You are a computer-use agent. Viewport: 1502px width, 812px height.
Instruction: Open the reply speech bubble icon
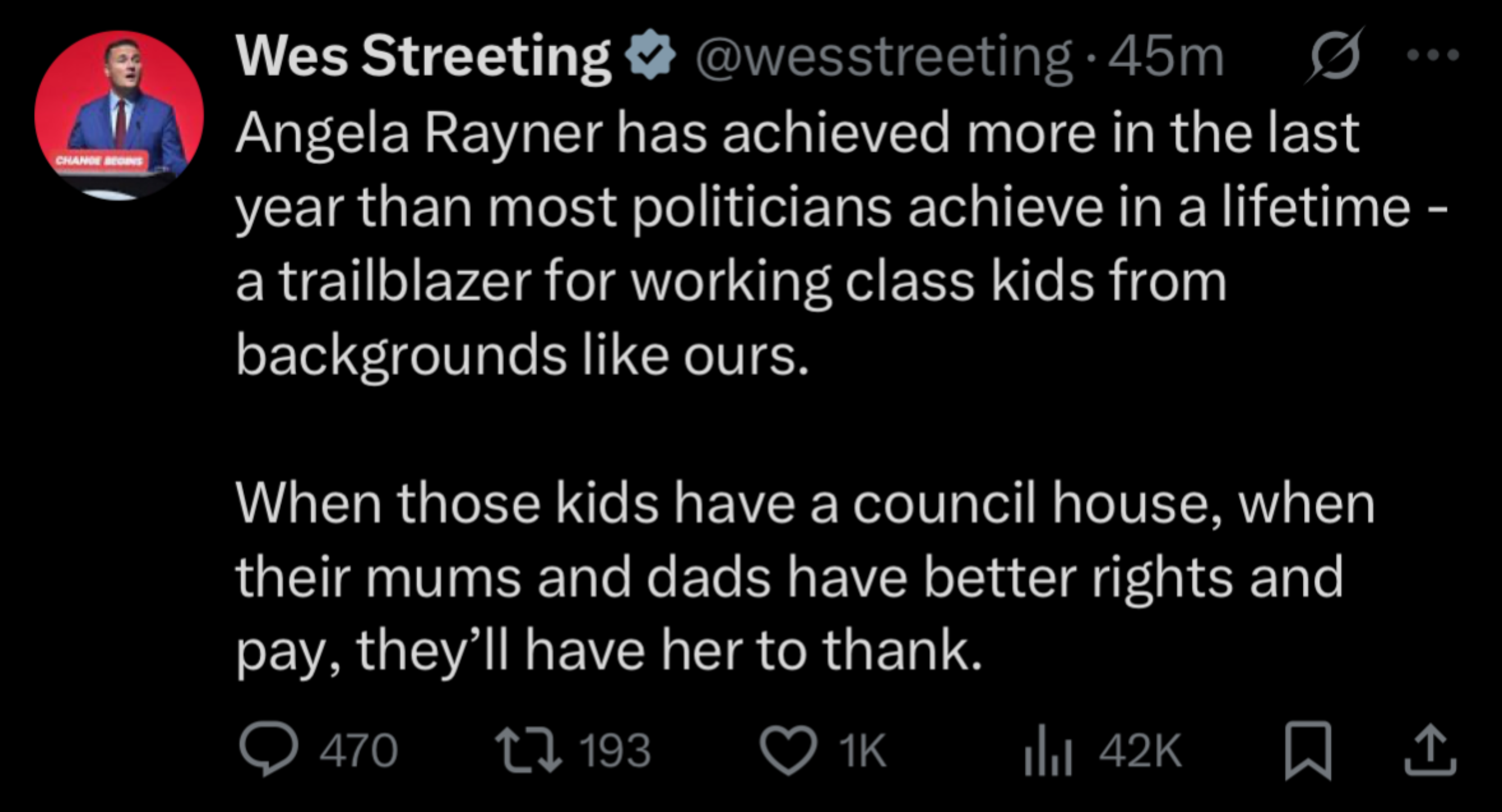tap(269, 751)
